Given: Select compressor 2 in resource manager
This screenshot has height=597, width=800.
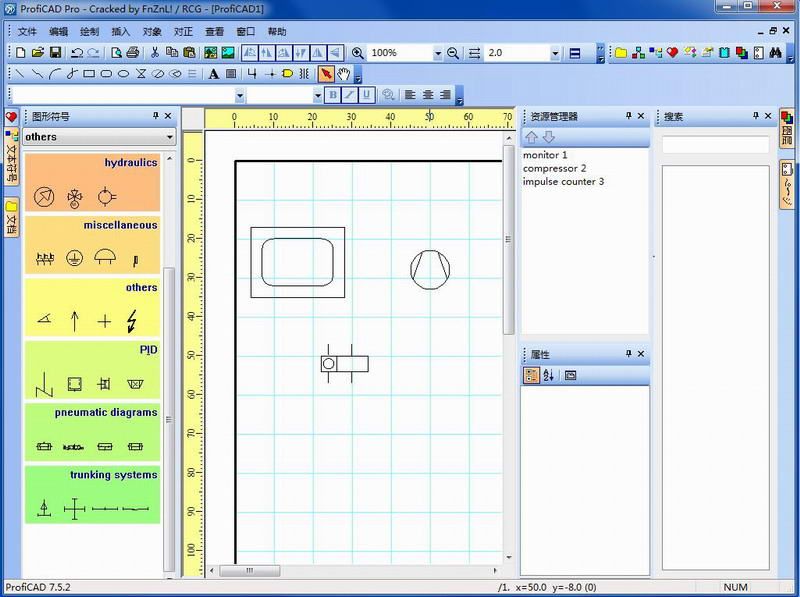Looking at the screenshot, I should click(554, 168).
